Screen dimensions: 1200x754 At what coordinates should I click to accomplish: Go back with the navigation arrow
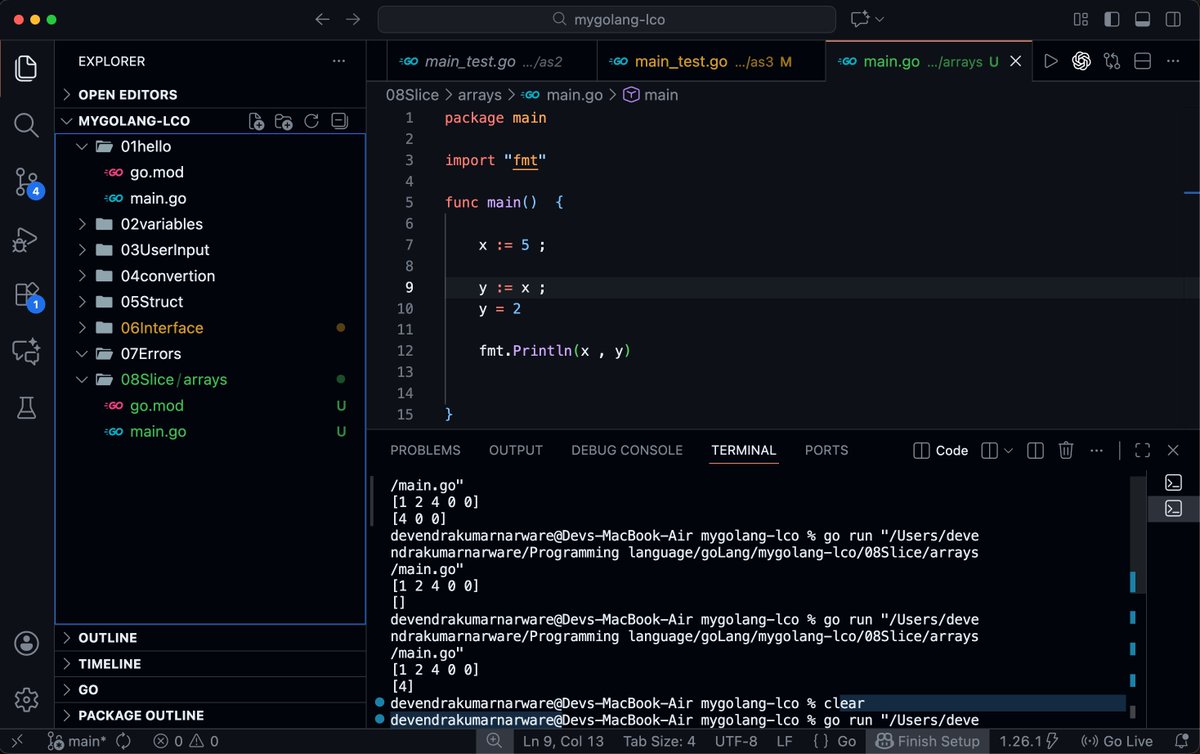322,19
